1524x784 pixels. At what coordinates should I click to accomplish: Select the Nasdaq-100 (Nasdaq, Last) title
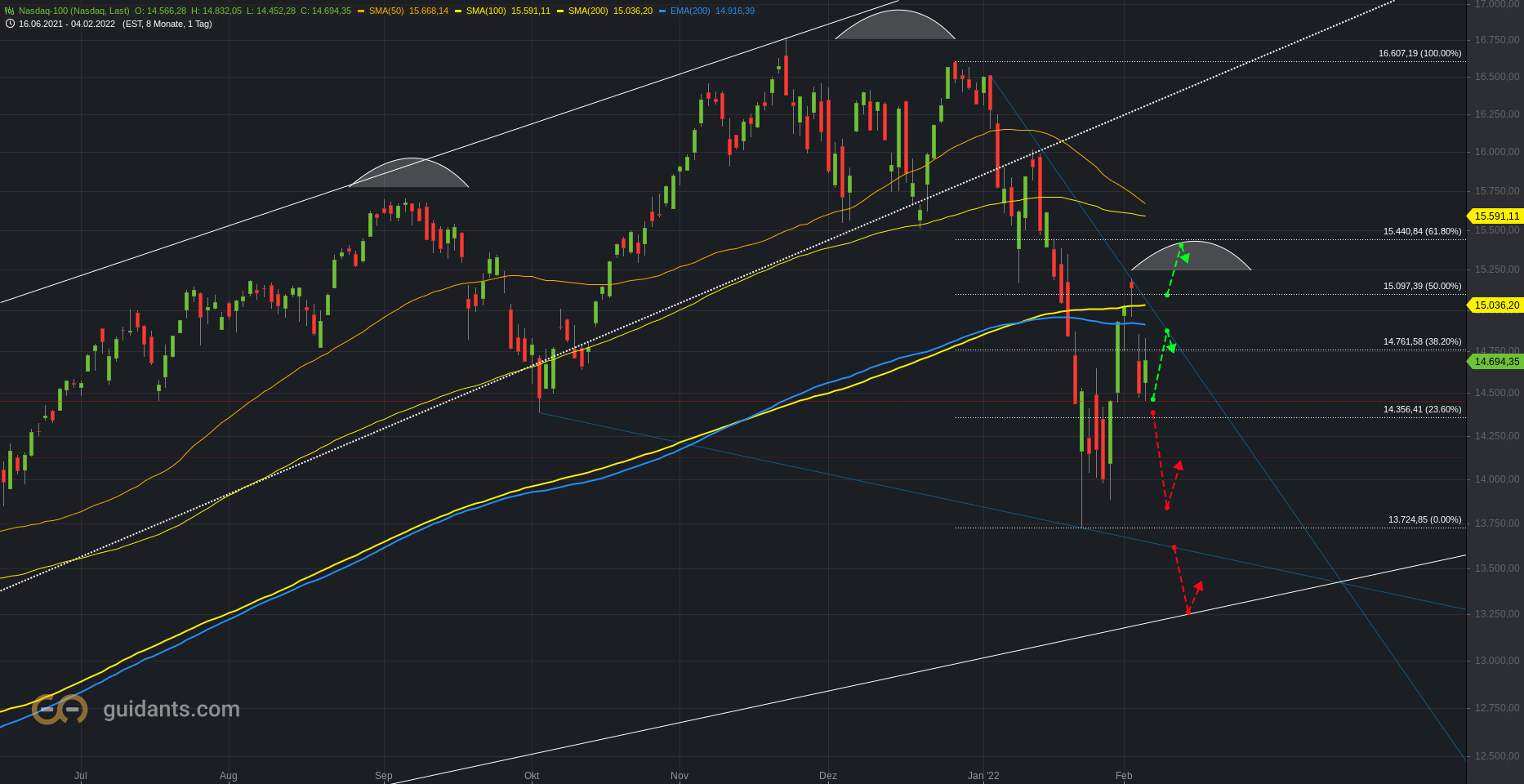[x=74, y=11]
